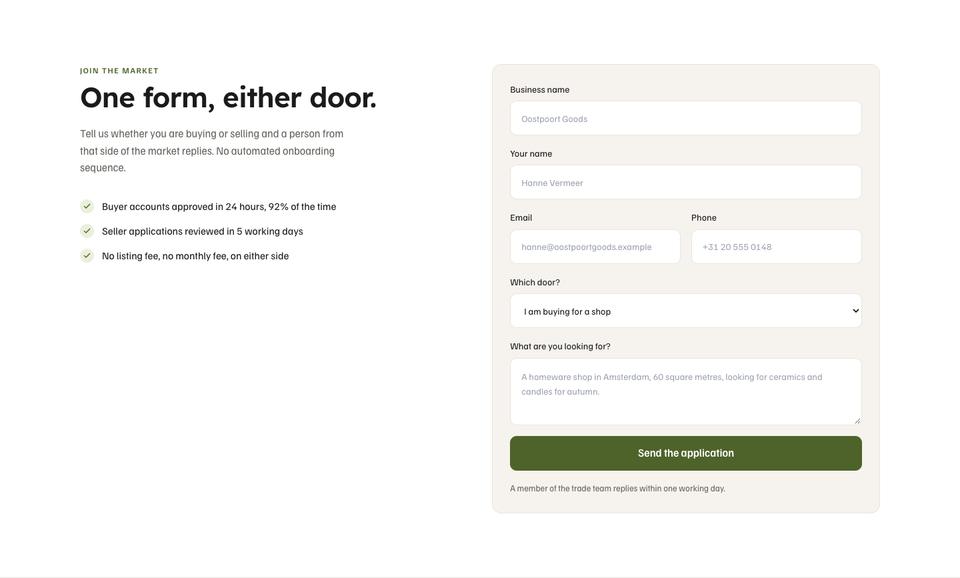960x578 pixels.
Task: Click the checkmark icon beside Buyer accounts
Action: 87,206
